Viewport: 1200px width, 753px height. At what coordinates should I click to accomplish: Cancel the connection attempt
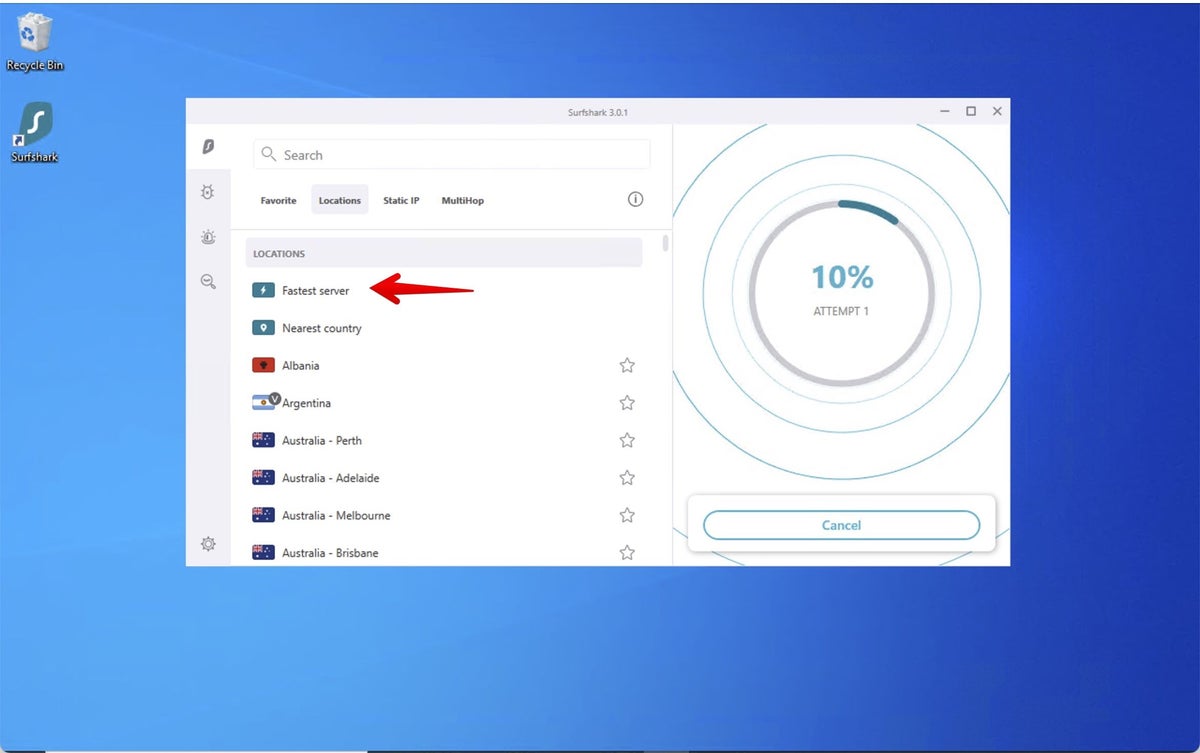[x=841, y=525]
